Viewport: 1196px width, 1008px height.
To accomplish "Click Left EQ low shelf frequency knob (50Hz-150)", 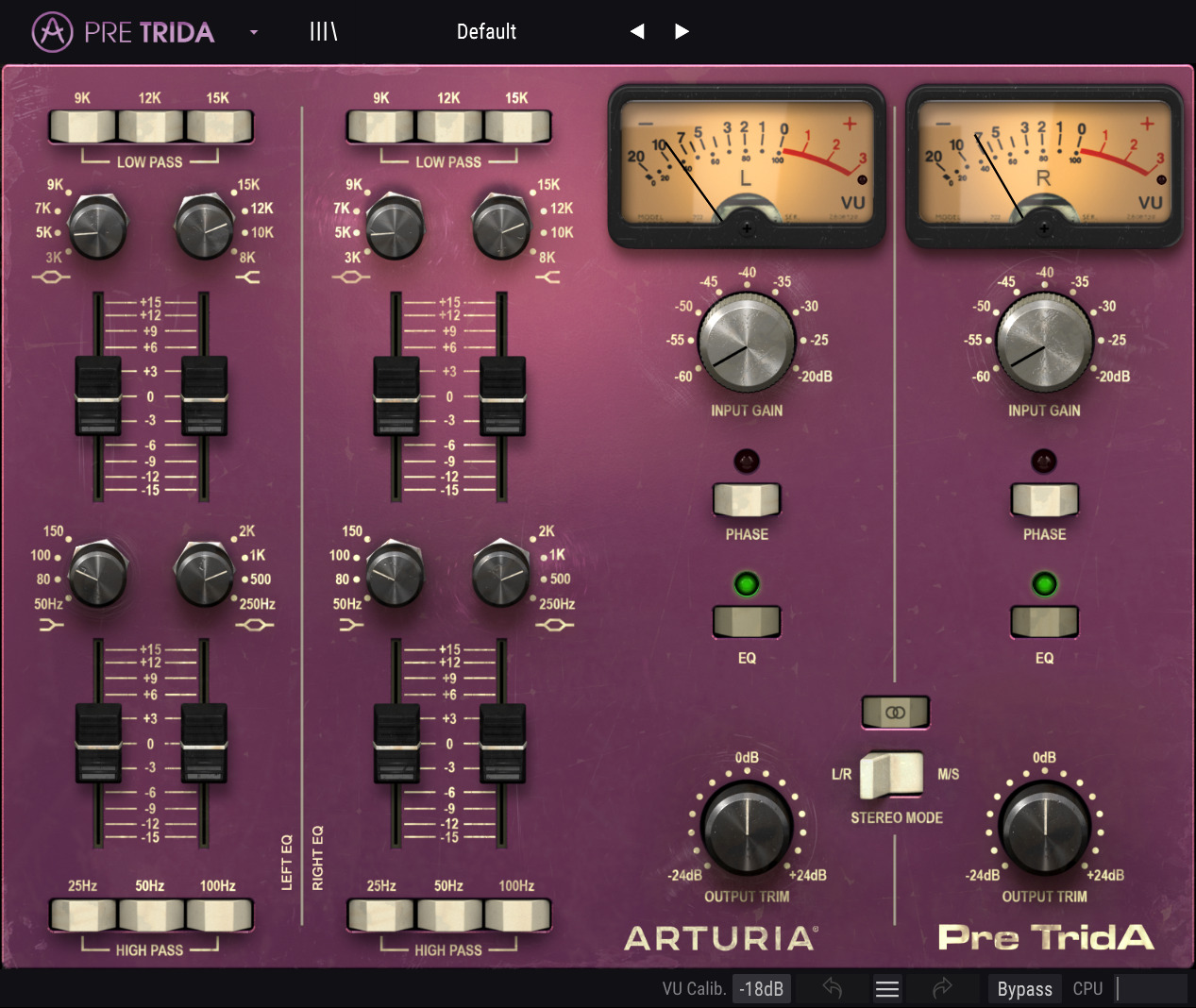I will pos(96,573).
